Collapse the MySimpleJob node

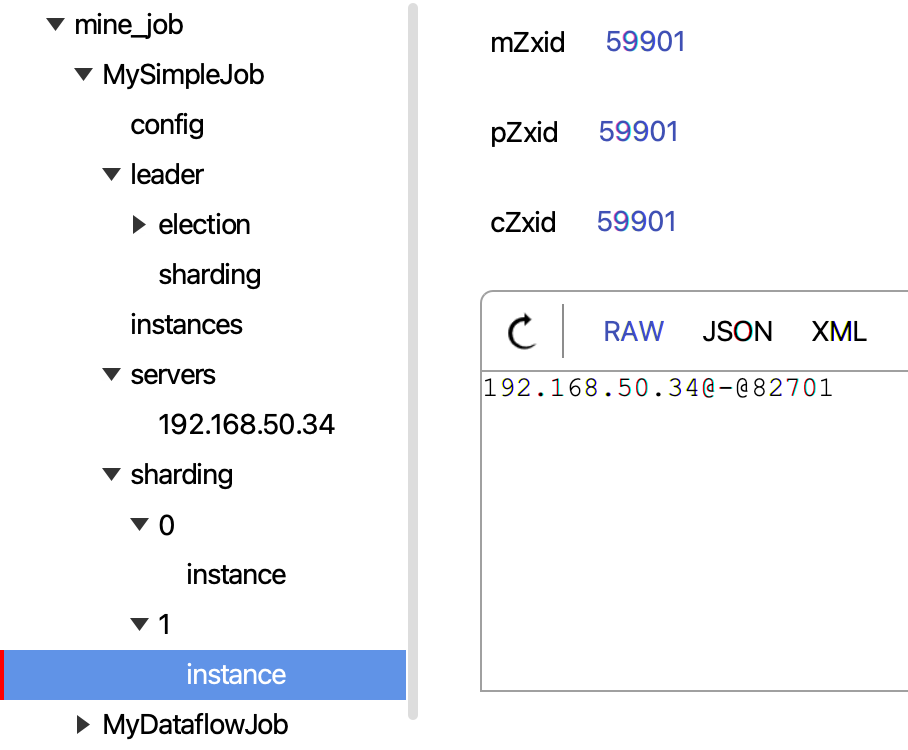click(83, 74)
